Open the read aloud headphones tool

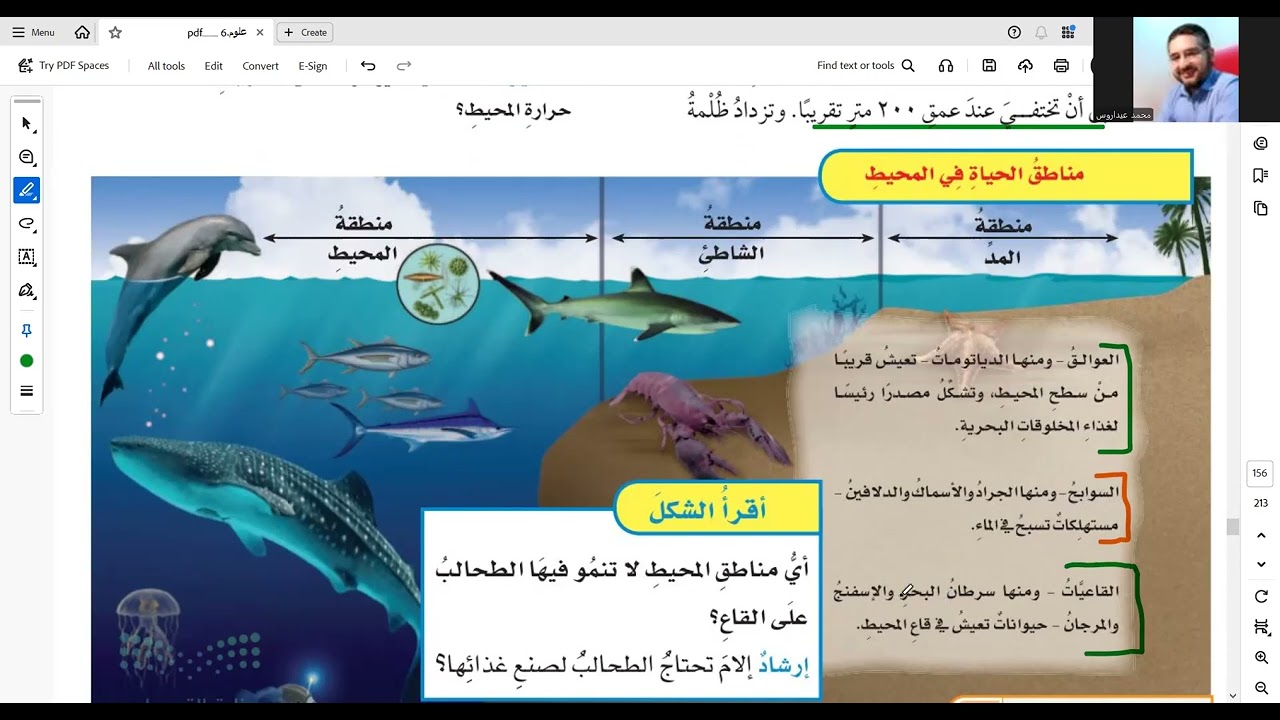[946, 66]
